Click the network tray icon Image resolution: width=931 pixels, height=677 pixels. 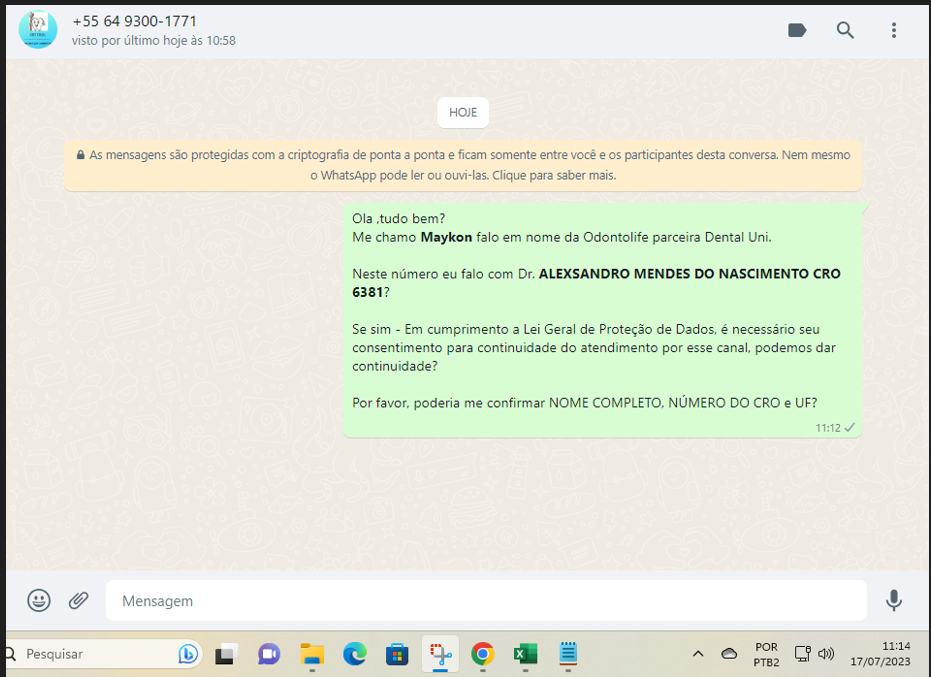[x=802, y=654]
